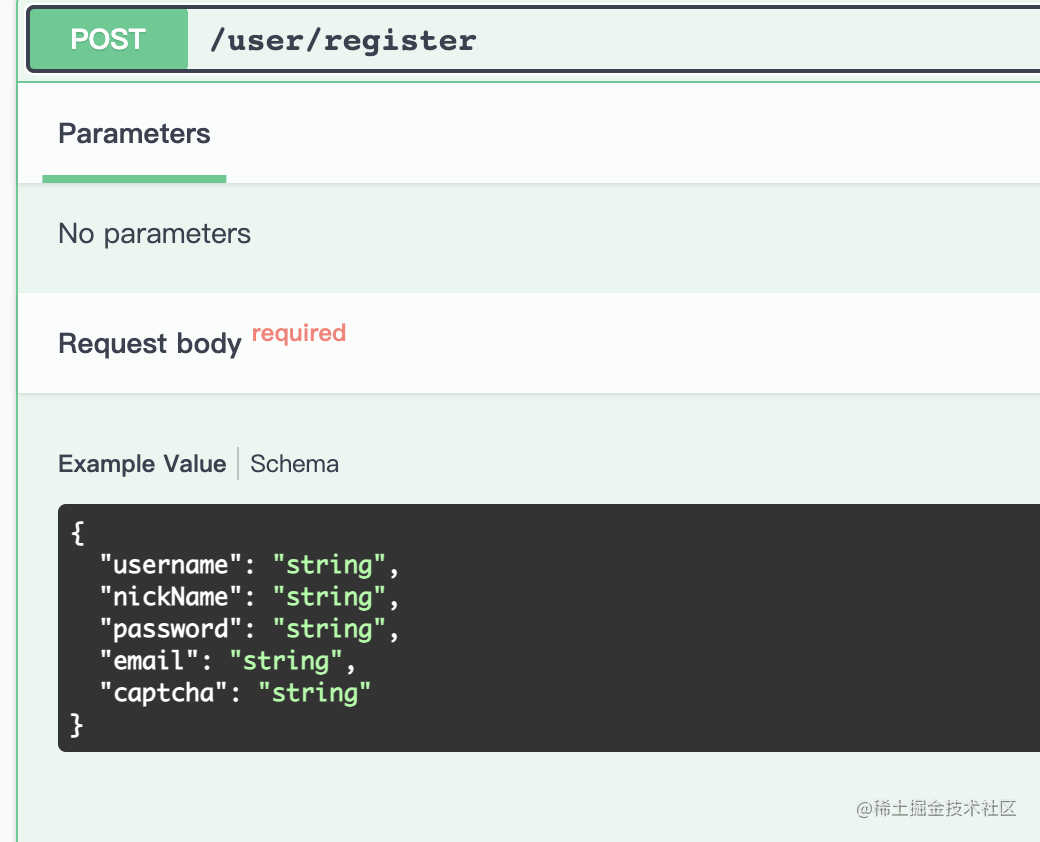Click the "string" value on the email line
This screenshot has height=842, width=1040.
point(286,661)
